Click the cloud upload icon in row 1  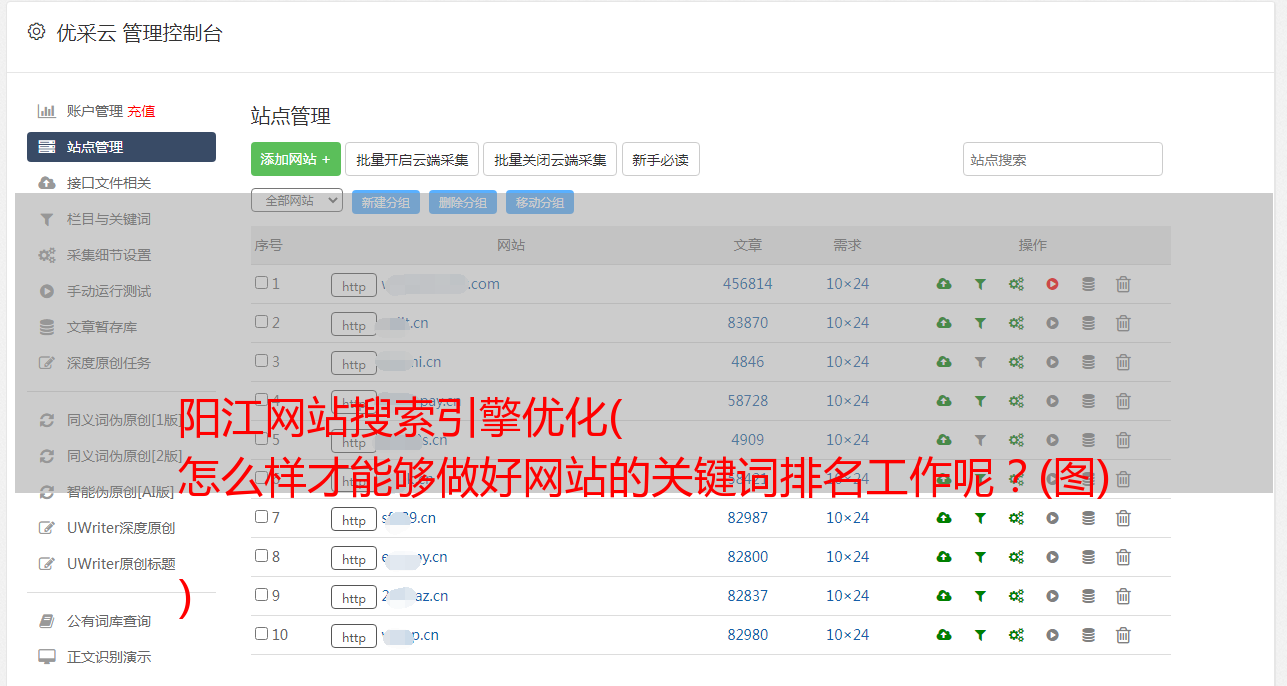(x=944, y=284)
